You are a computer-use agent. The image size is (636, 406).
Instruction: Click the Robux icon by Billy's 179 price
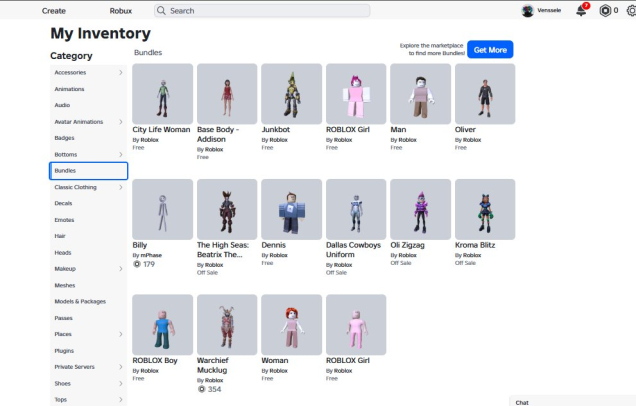pyautogui.click(x=137, y=264)
